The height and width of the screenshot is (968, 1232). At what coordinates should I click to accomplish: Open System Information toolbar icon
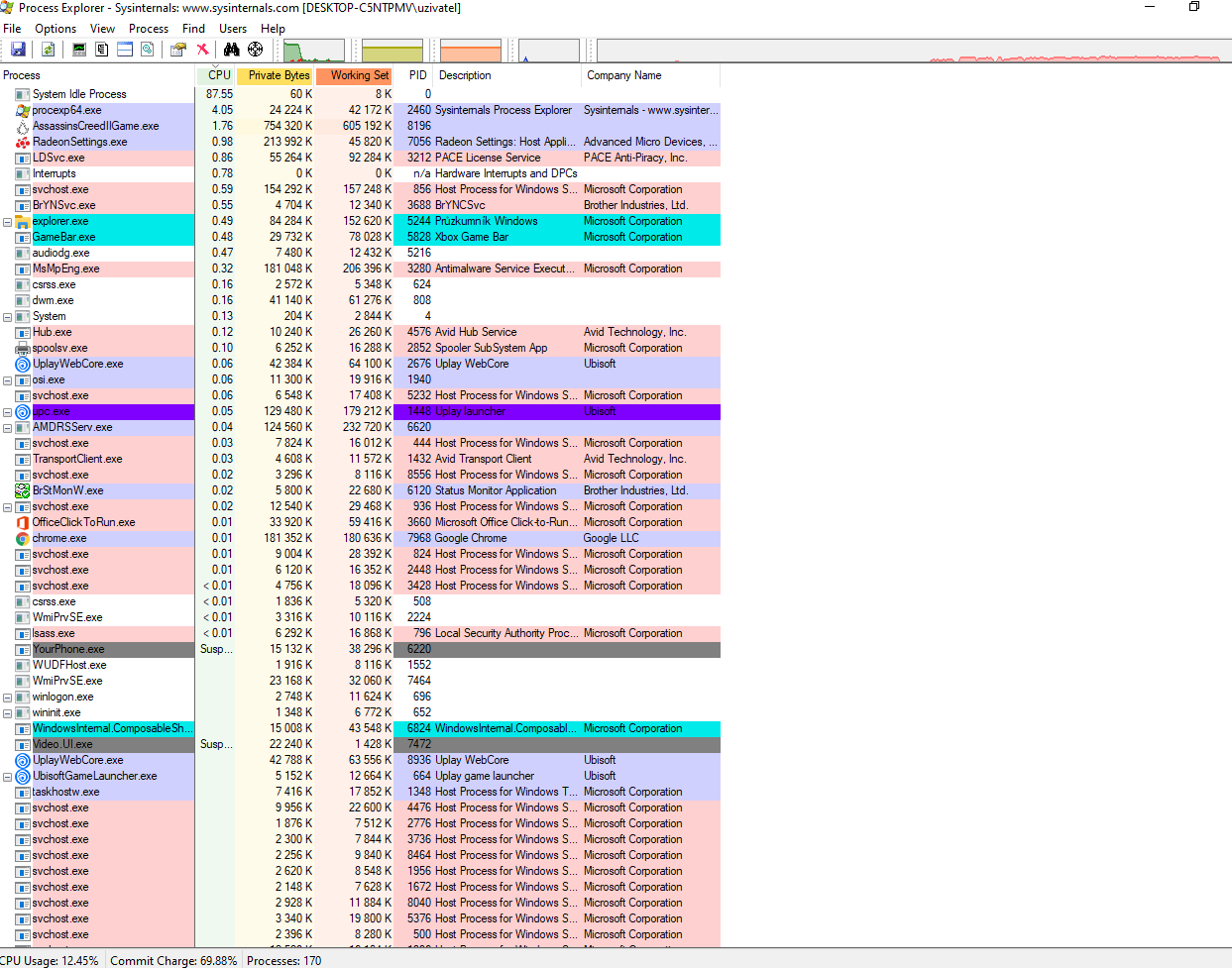coord(79,49)
